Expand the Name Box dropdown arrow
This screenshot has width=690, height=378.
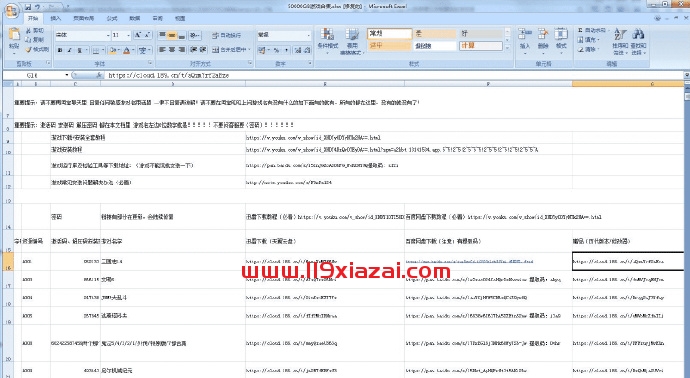pyautogui.click(x=67, y=75)
